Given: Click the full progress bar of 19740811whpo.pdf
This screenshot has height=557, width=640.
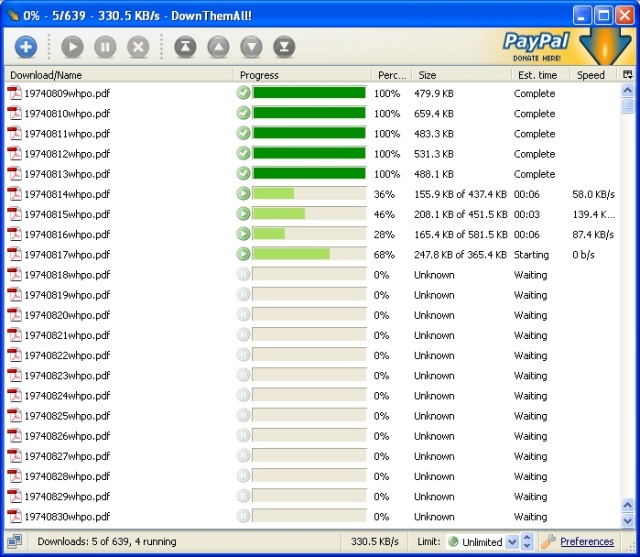Looking at the screenshot, I should [x=309, y=133].
